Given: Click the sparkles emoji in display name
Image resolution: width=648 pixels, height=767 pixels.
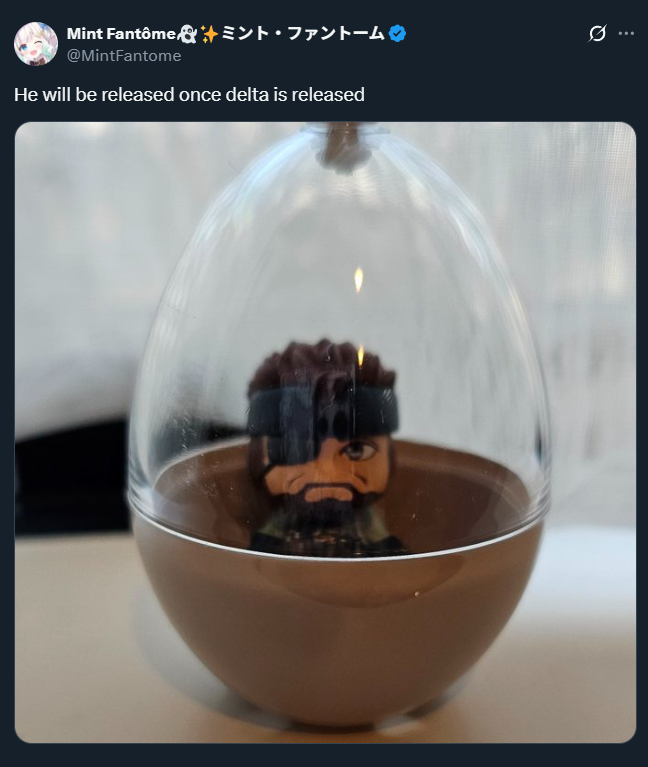Looking at the screenshot, I should click(x=209, y=33).
